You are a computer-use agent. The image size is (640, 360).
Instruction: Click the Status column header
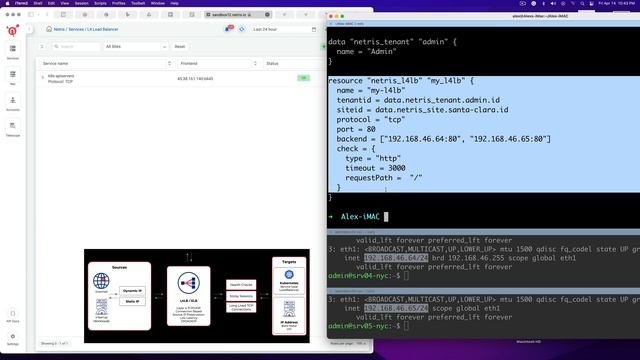tap(272, 63)
